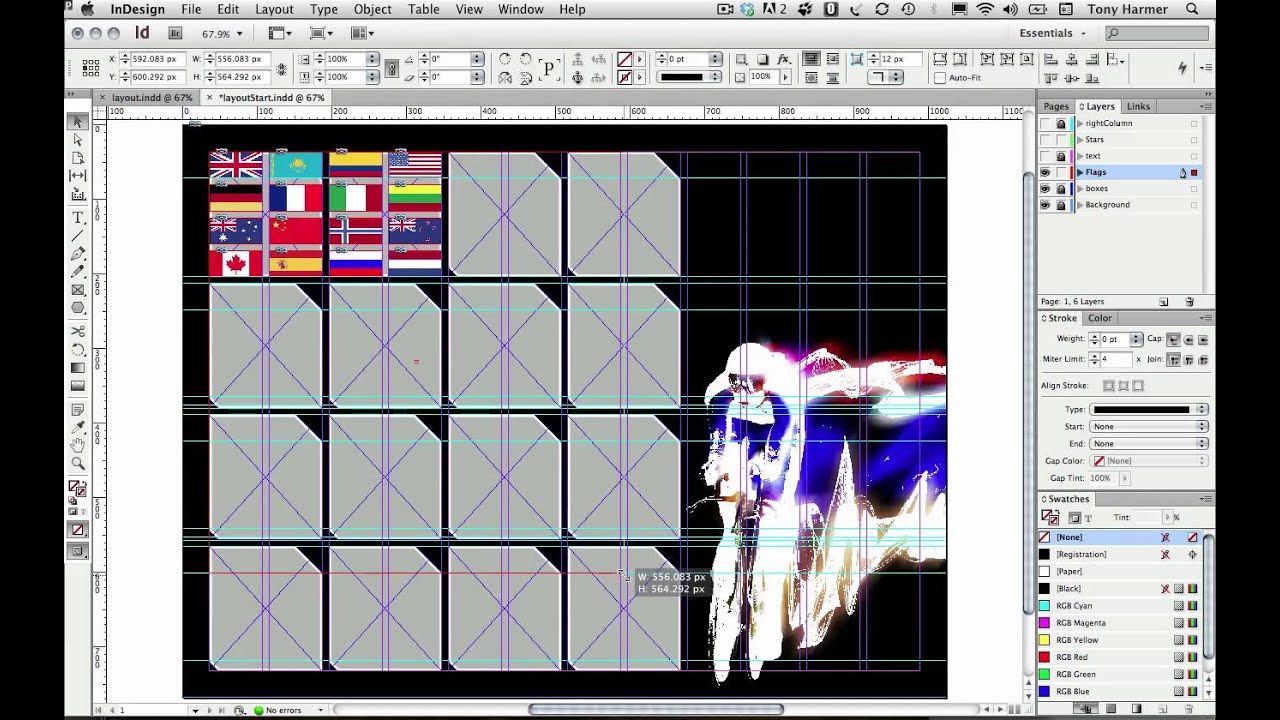This screenshot has width=1280, height=720.
Task: Click the Wi-Fi status icon
Action: click(x=985, y=9)
